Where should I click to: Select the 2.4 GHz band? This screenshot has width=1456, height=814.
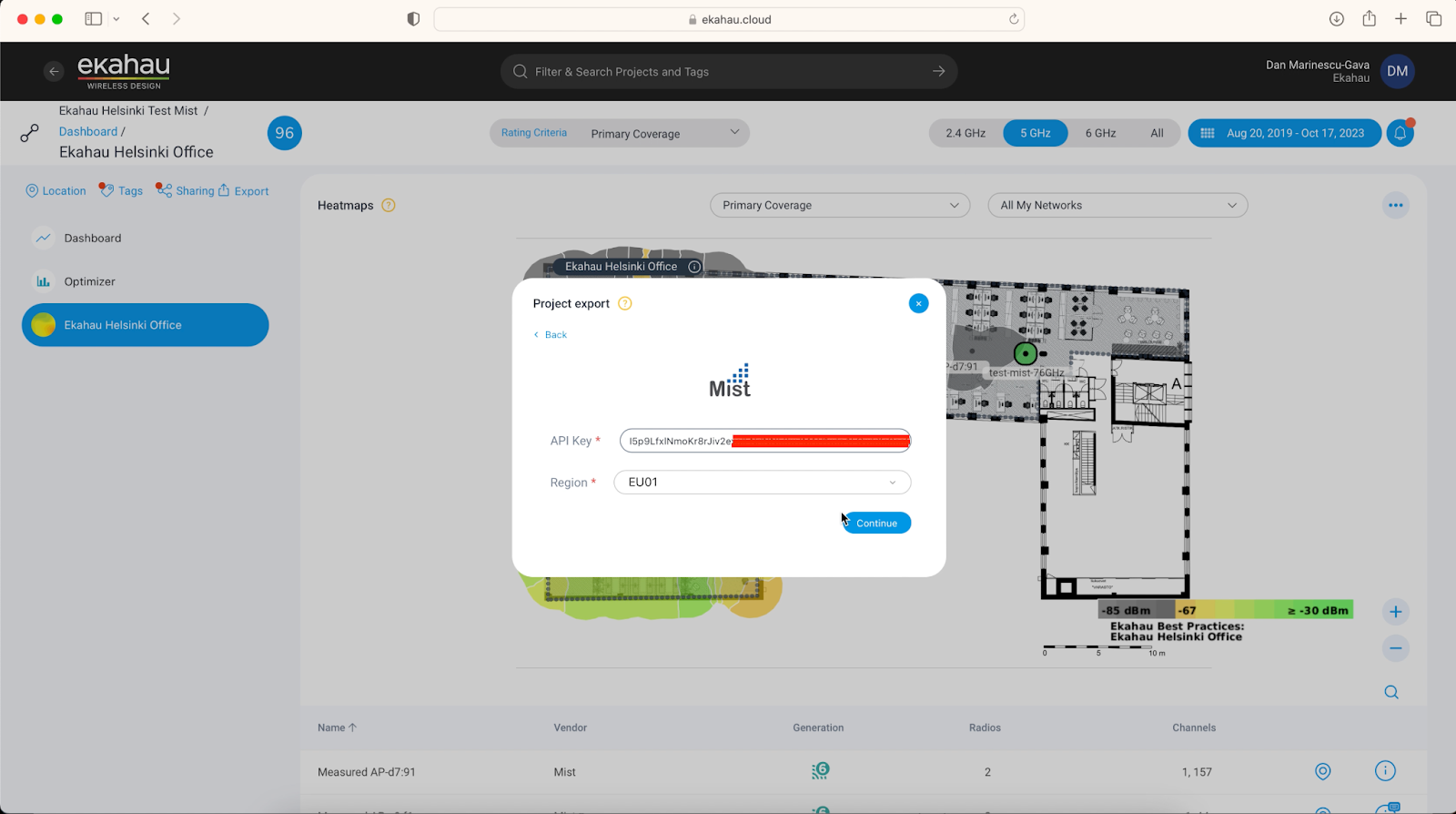[966, 133]
